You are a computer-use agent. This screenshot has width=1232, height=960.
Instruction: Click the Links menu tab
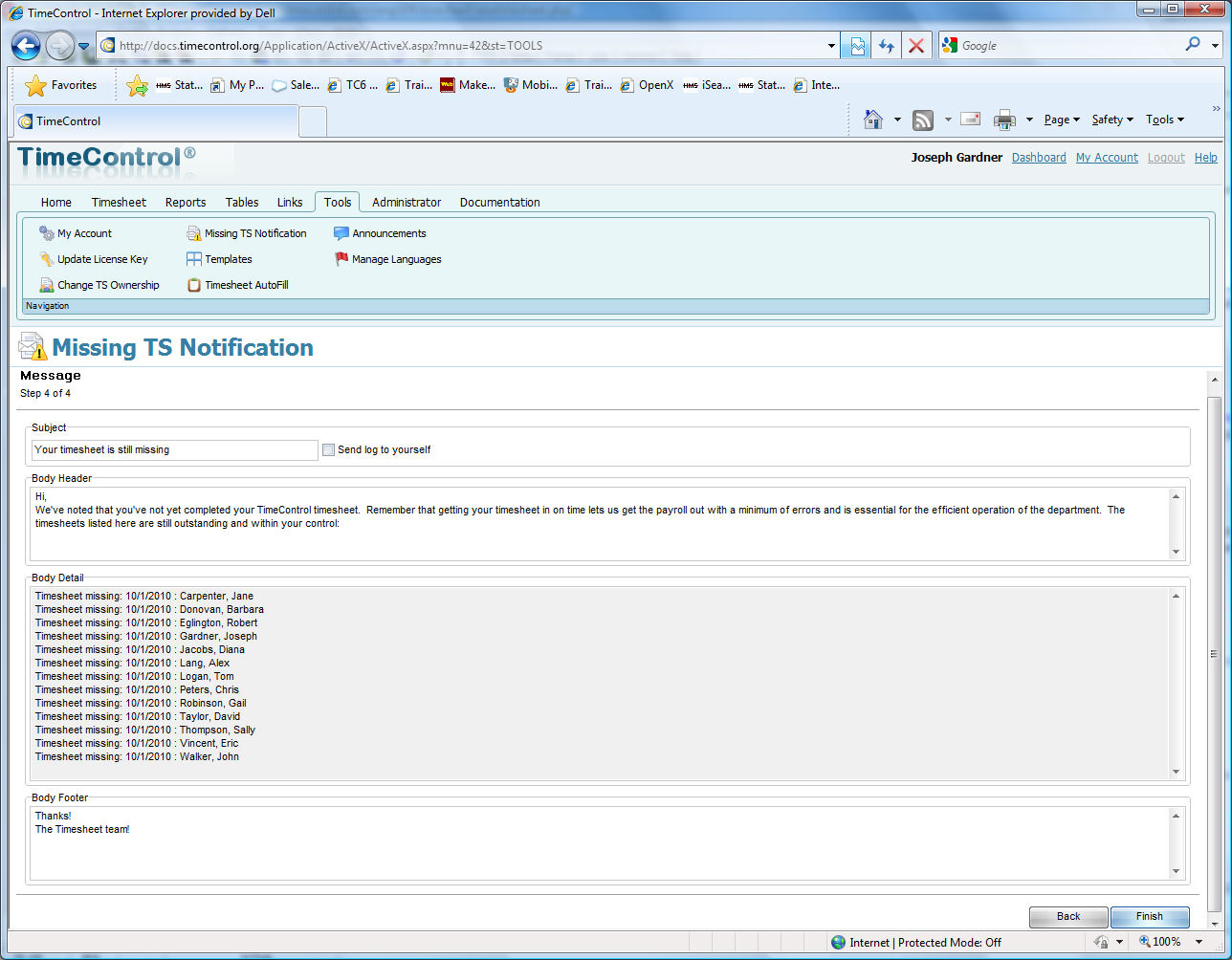pyautogui.click(x=290, y=202)
